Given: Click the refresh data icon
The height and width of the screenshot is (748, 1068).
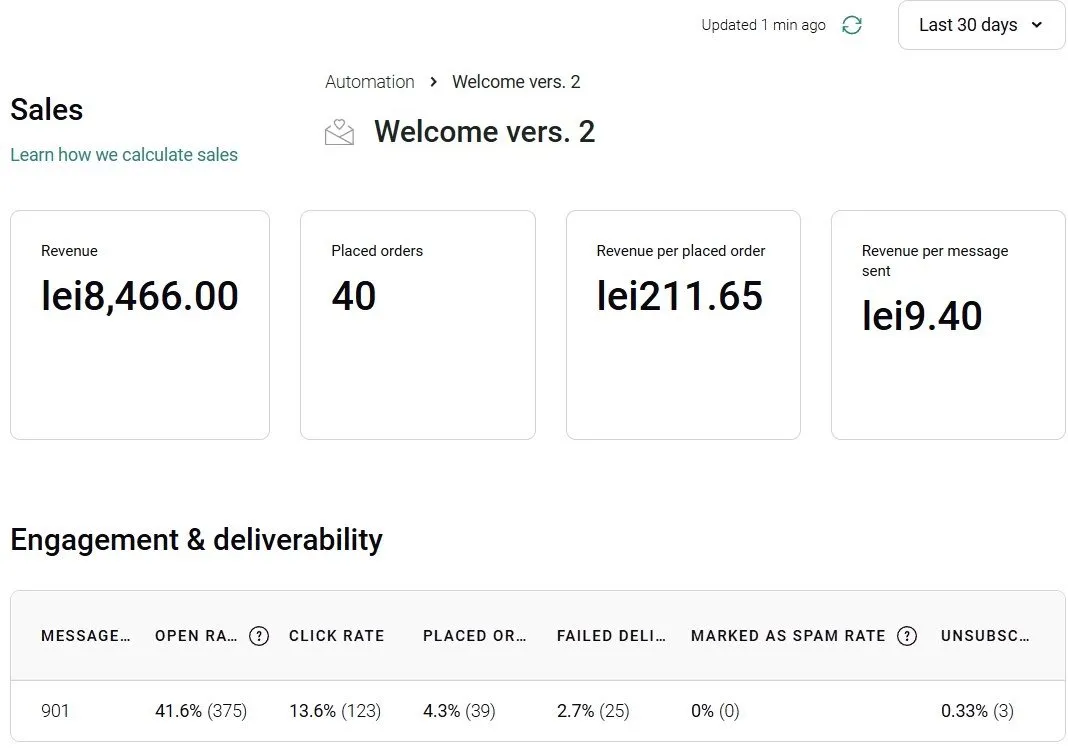Looking at the screenshot, I should (851, 25).
